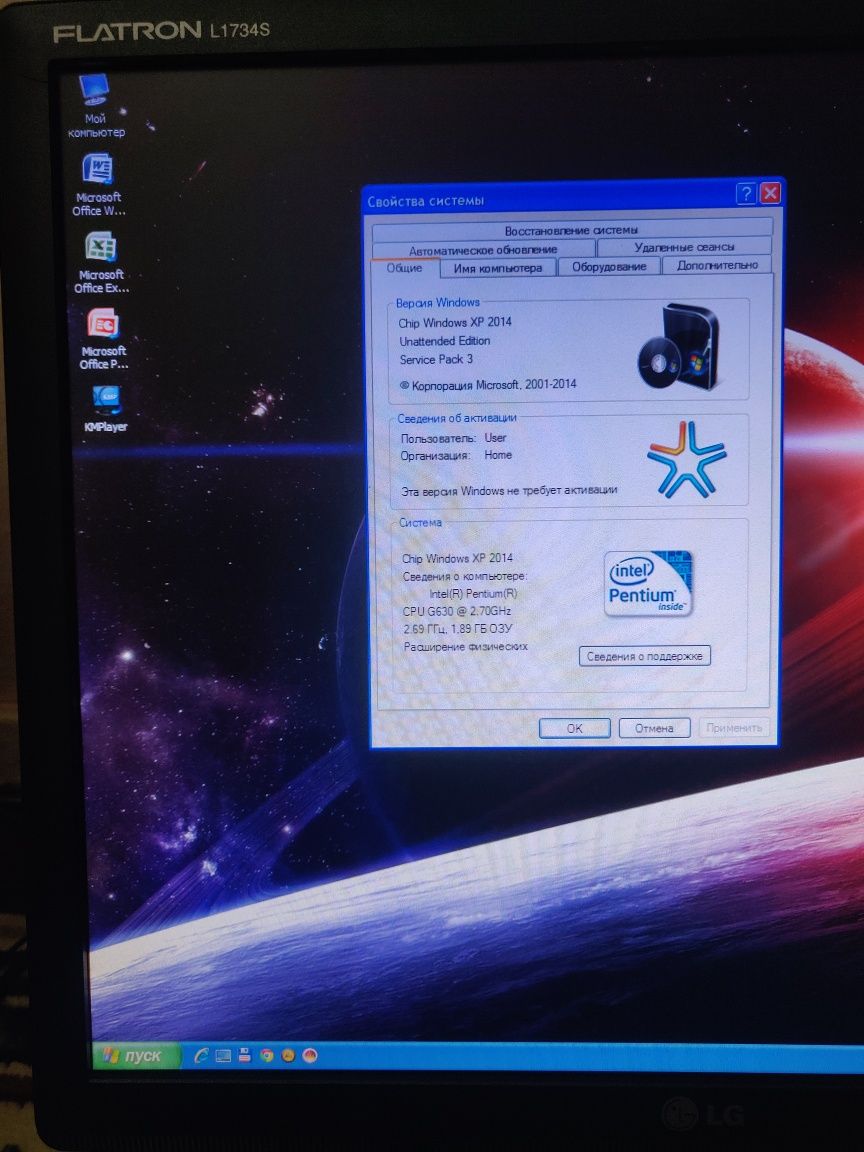Click the 'Пользователь: User' line

(453, 438)
